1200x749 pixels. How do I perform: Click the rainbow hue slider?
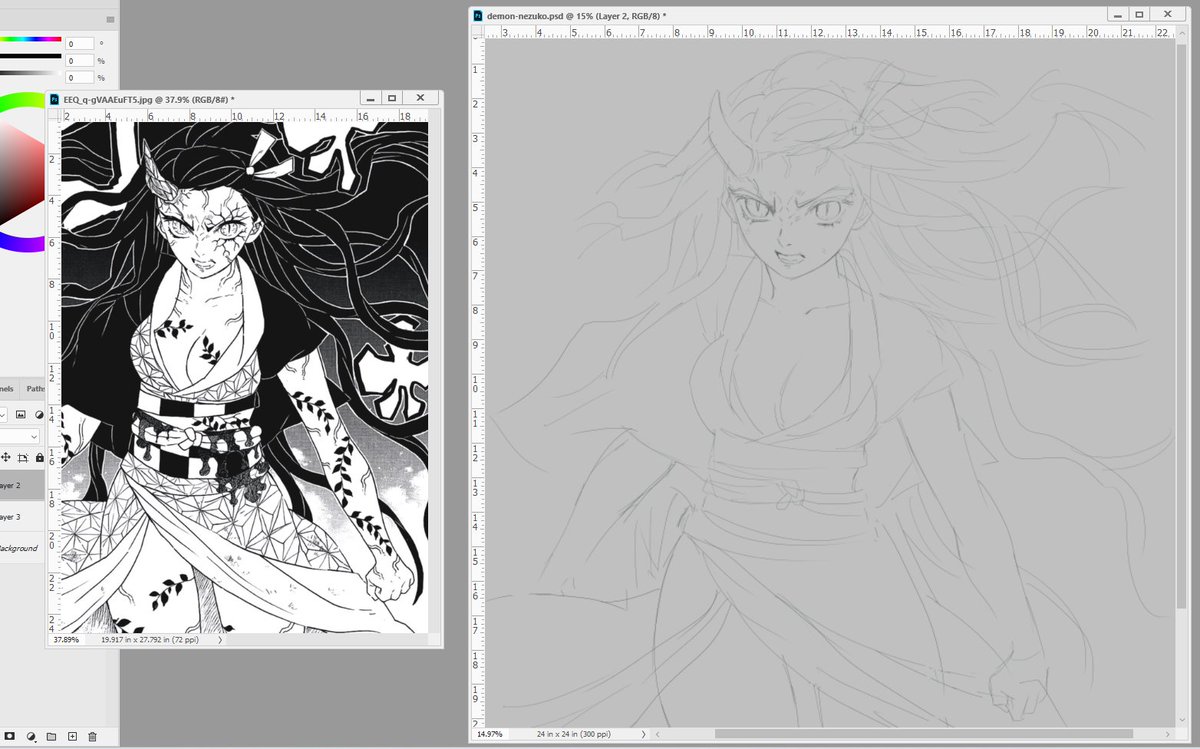coord(30,39)
